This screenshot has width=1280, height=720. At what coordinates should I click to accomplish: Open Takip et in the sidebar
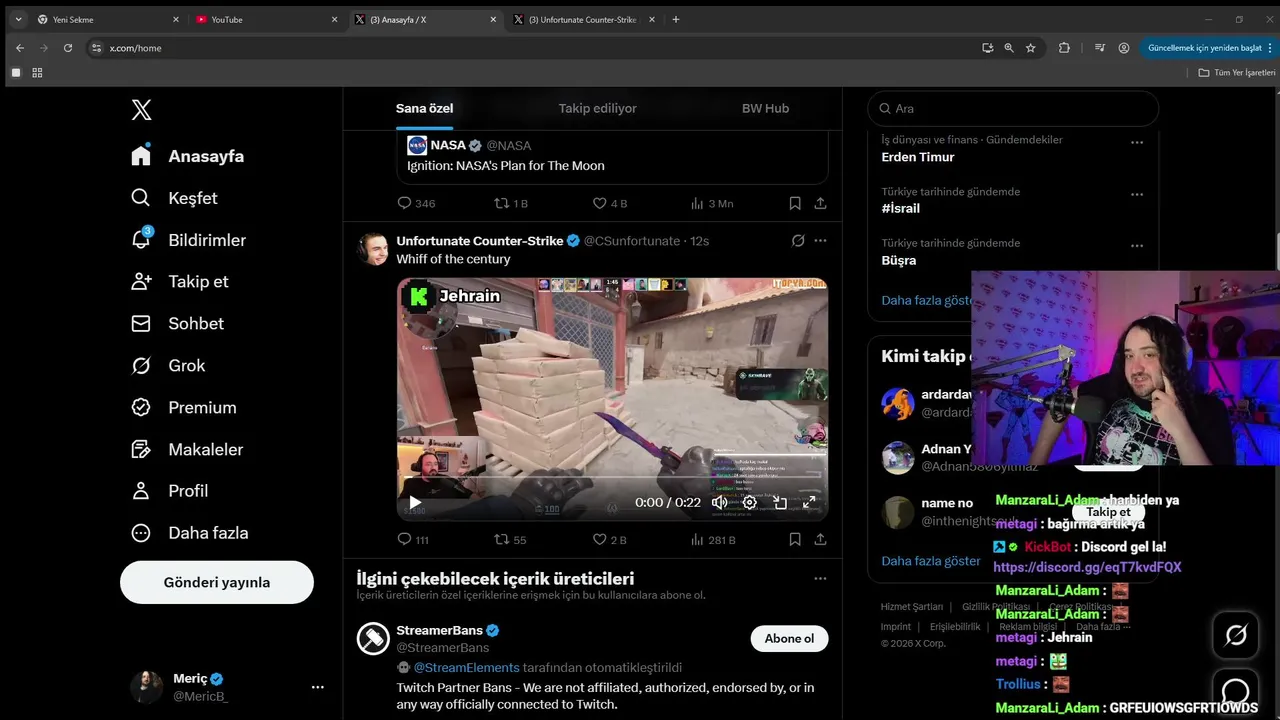[x=180, y=281]
